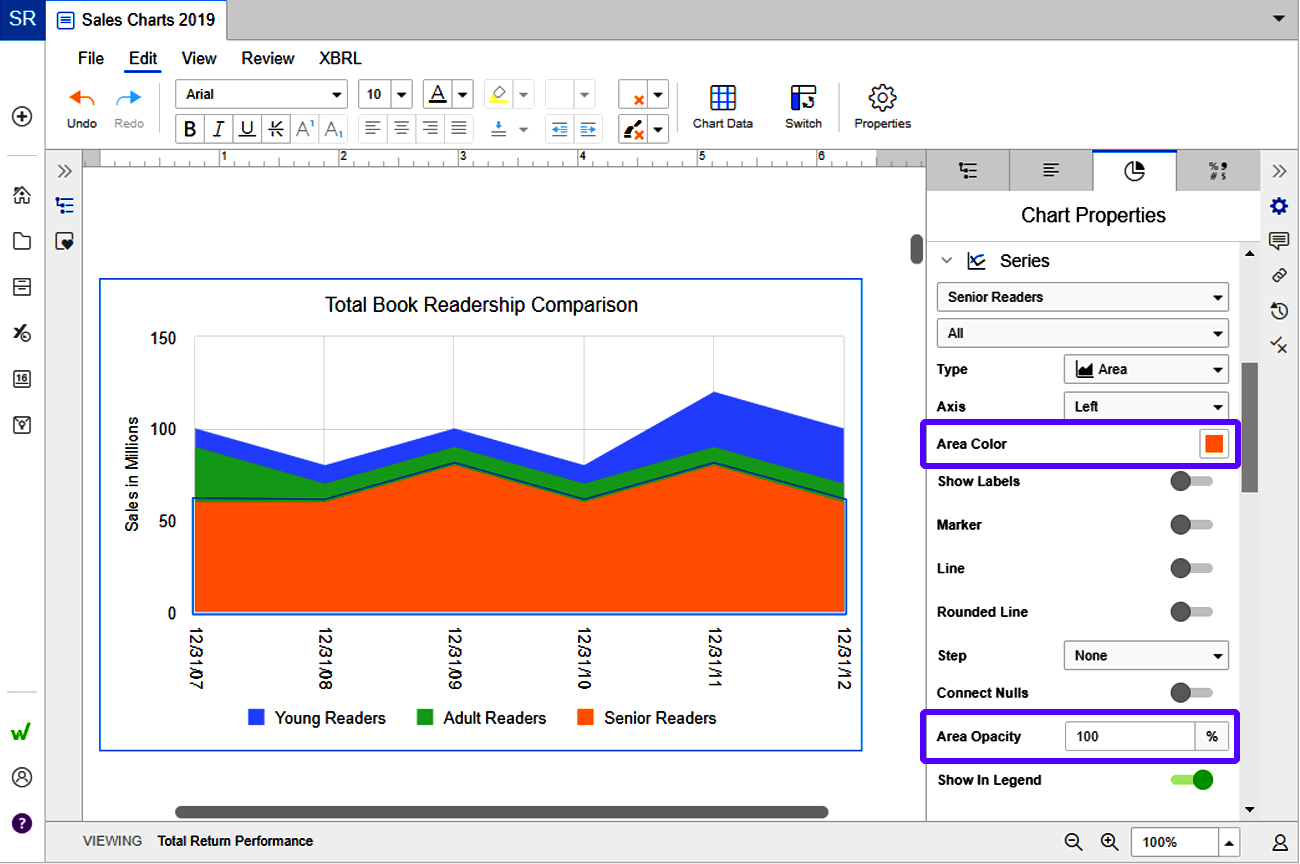The width and height of the screenshot is (1300, 864).
Task: Apply italic formatting
Action: point(218,129)
